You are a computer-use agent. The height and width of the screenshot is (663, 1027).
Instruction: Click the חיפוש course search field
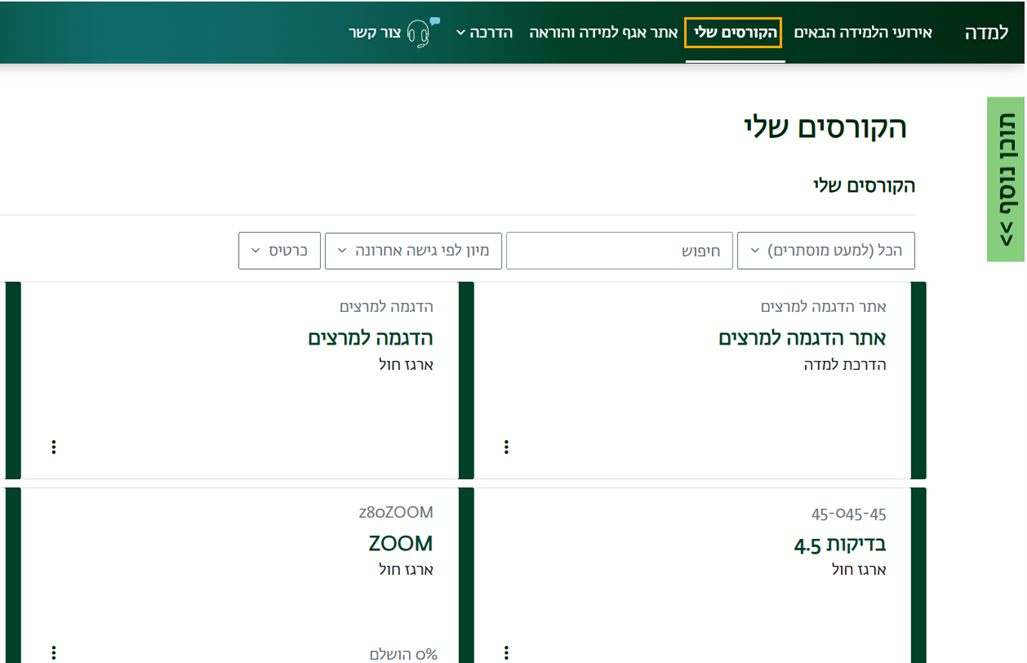619,251
